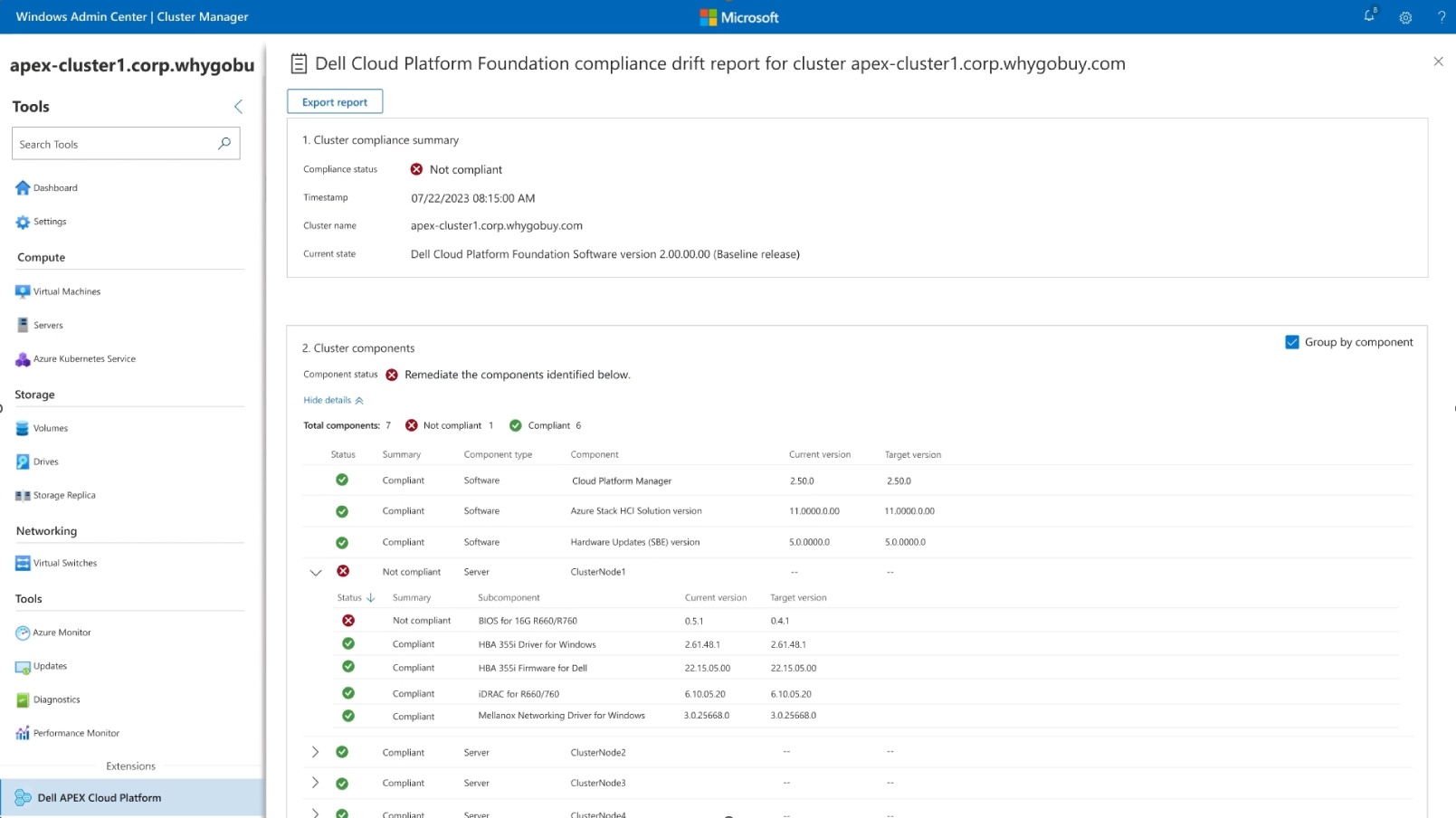Collapse the ClusterNode1 row
The width and height of the screenshot is (1456, 818).
[x=316, y=572]
